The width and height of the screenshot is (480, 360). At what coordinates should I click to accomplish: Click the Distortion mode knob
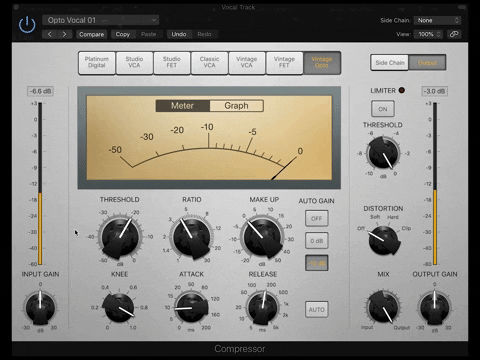pos(383,241)
